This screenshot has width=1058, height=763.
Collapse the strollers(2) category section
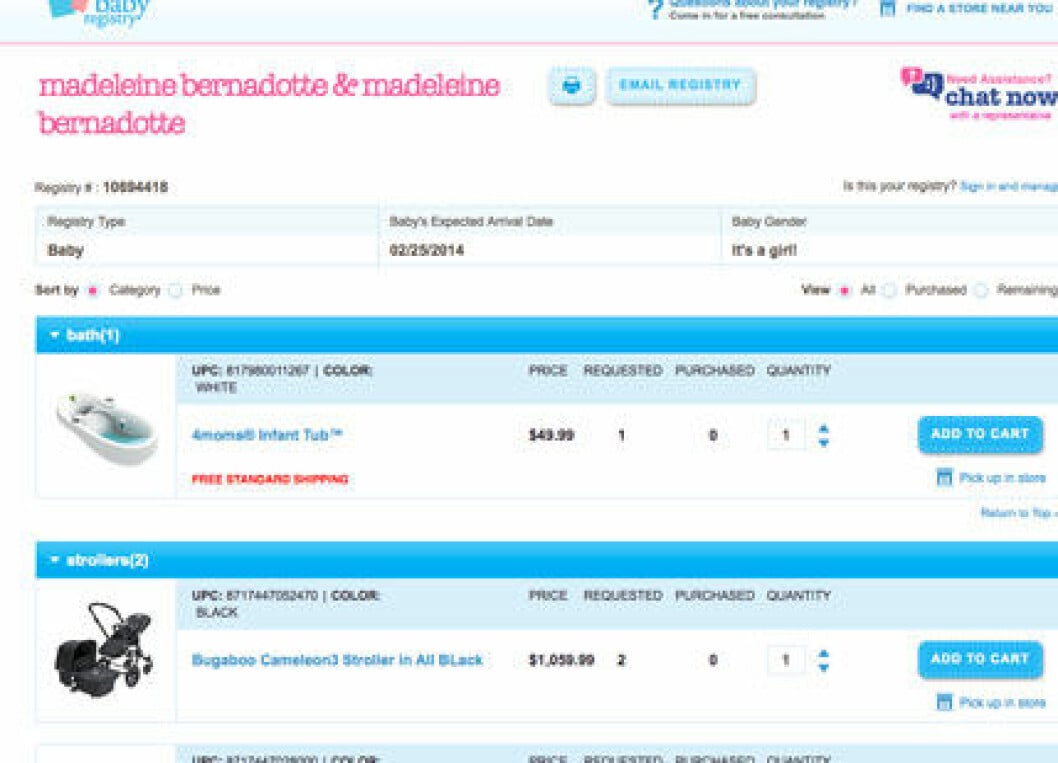pos(55,559)
